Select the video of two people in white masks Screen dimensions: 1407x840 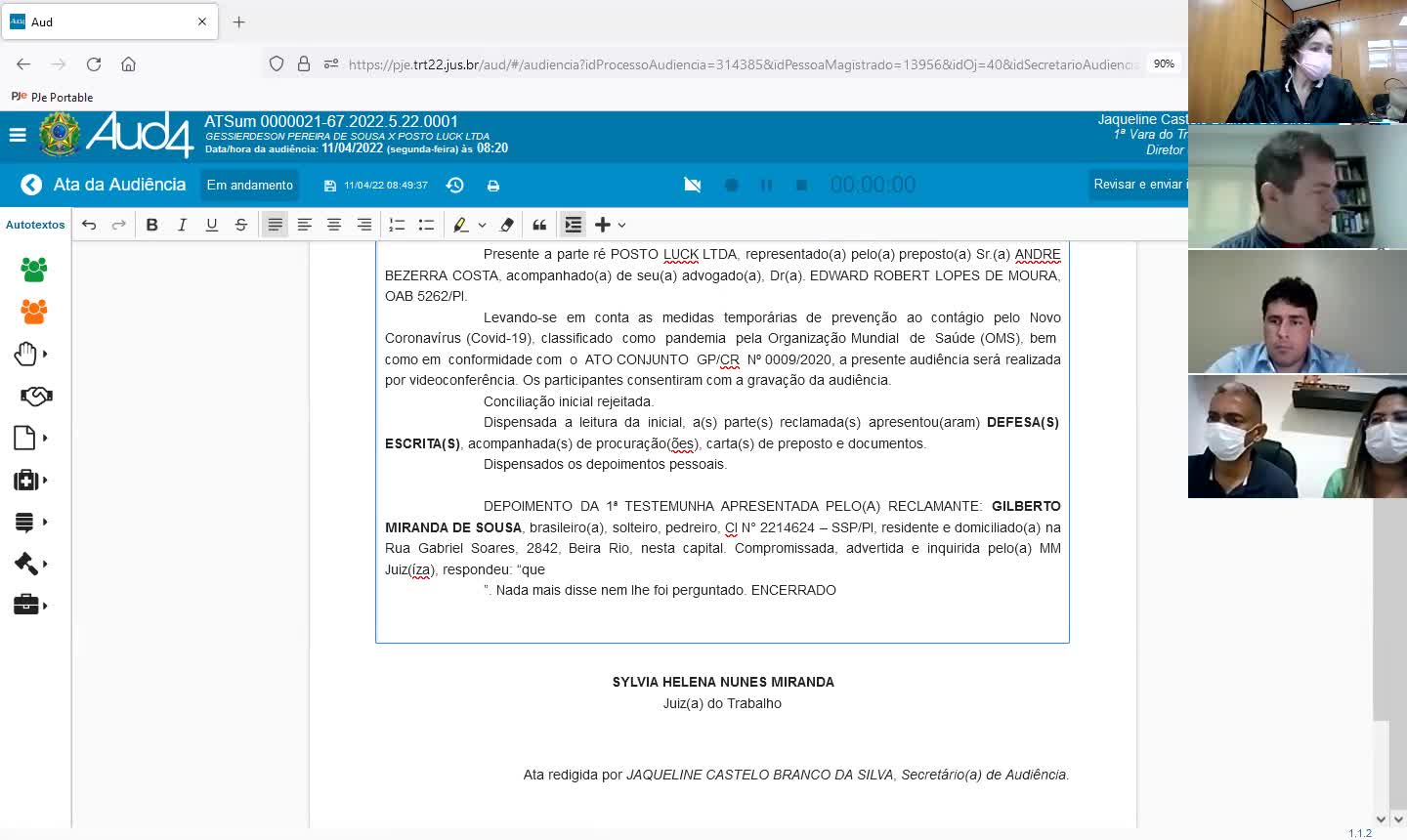point(1298,437)
